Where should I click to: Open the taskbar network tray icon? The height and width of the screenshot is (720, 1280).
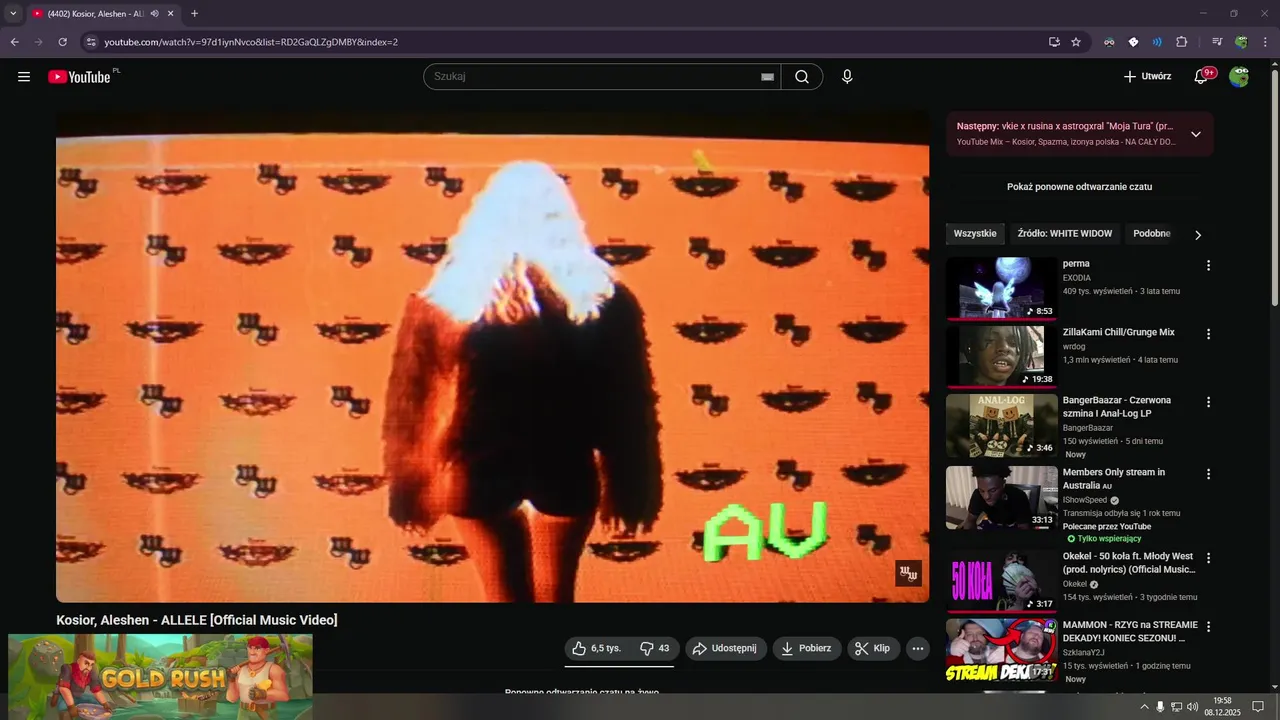pos(1177,706)
